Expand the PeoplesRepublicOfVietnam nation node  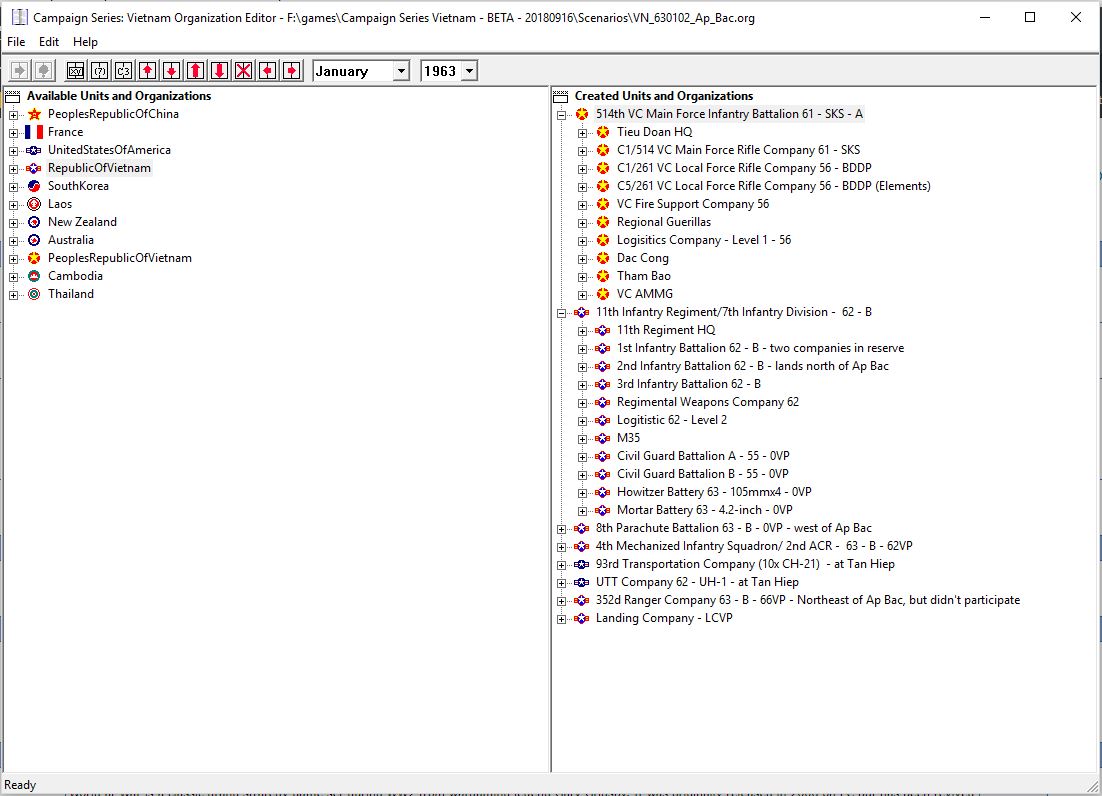pos(13,259)
